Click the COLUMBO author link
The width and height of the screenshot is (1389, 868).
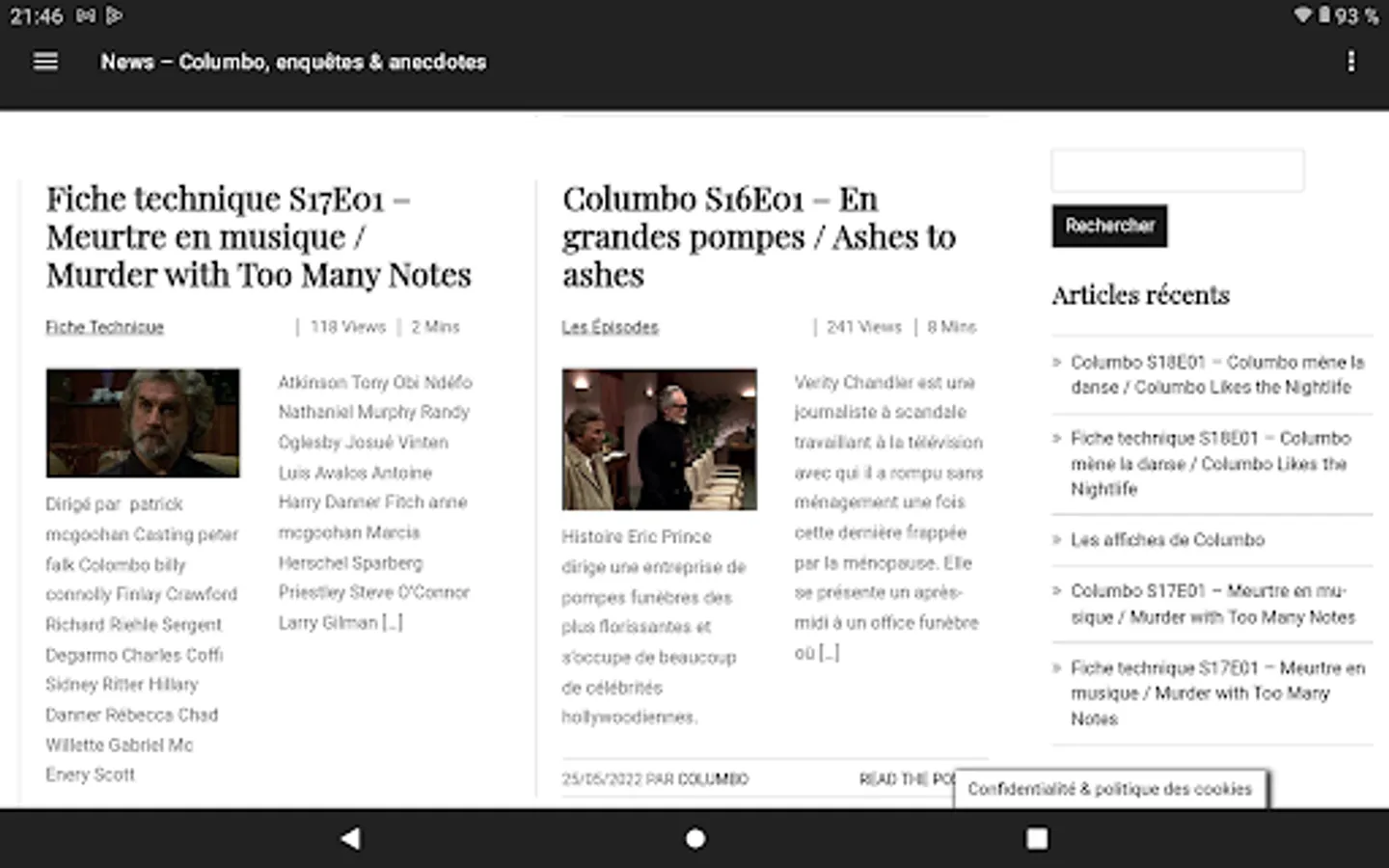click(713, 779)
